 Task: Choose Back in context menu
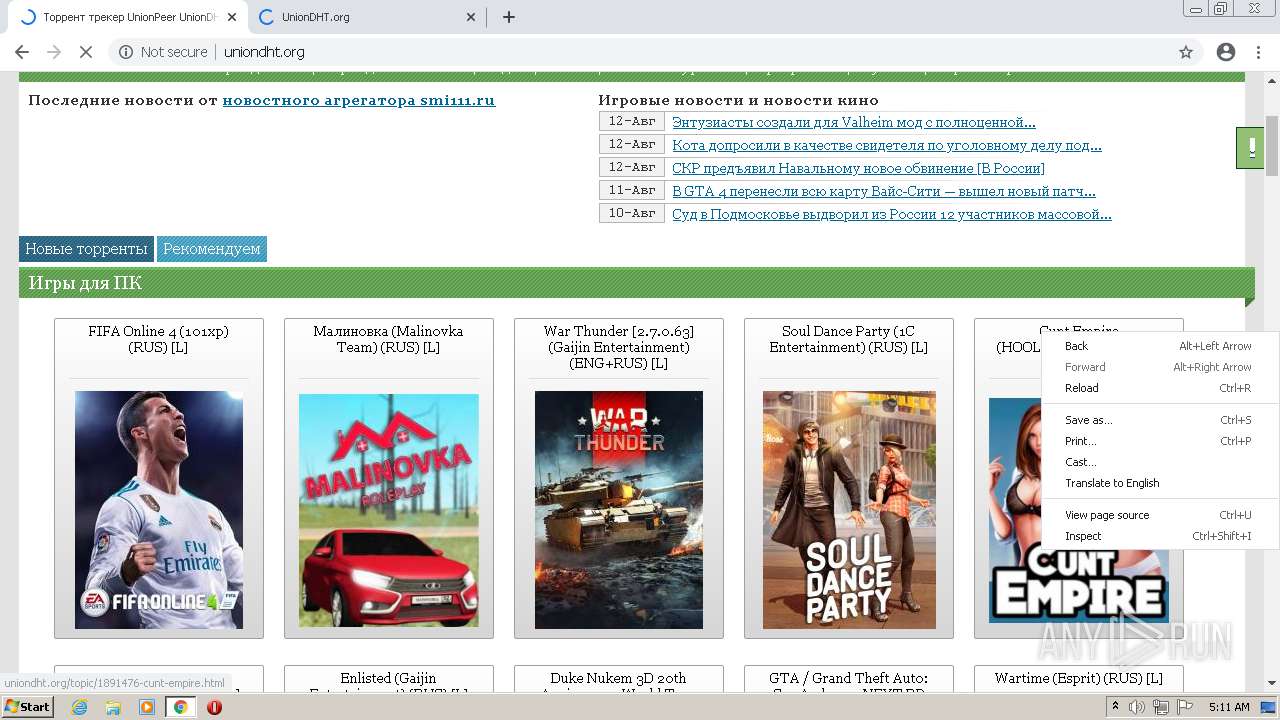(1159, 346)
